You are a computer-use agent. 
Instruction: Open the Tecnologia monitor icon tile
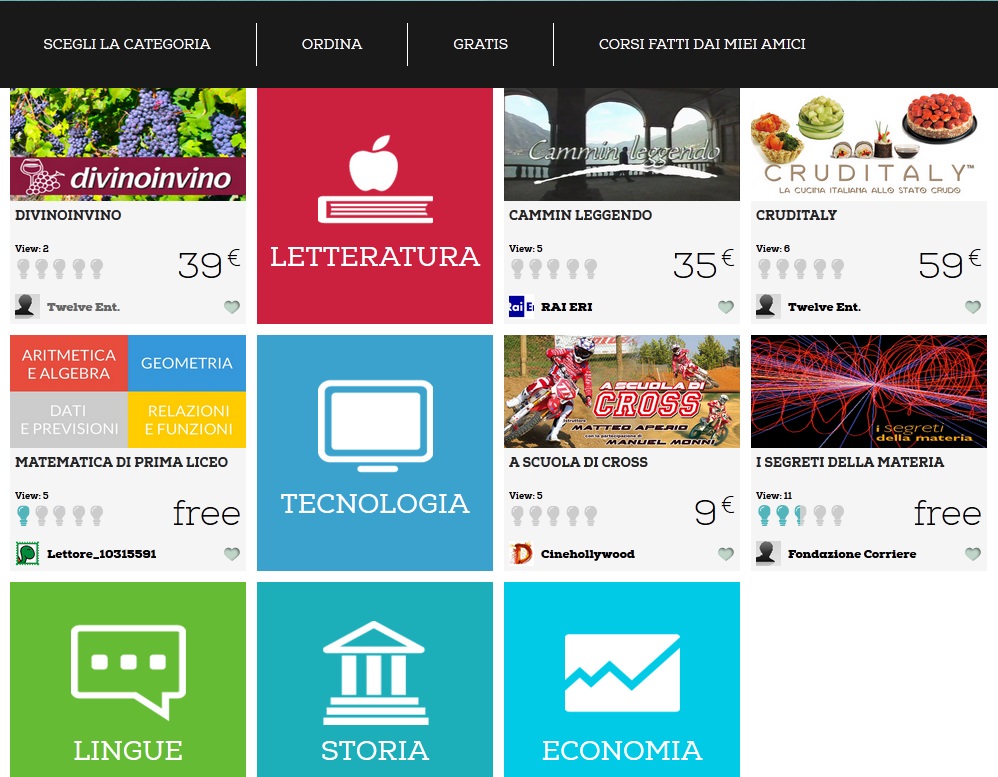click(374, 452)
